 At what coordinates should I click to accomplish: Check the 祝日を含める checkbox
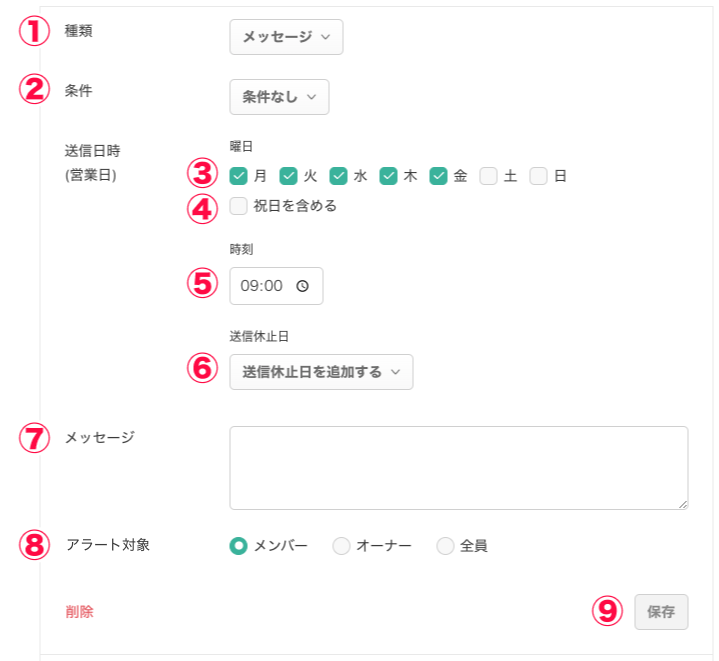[x=239, y=206]
